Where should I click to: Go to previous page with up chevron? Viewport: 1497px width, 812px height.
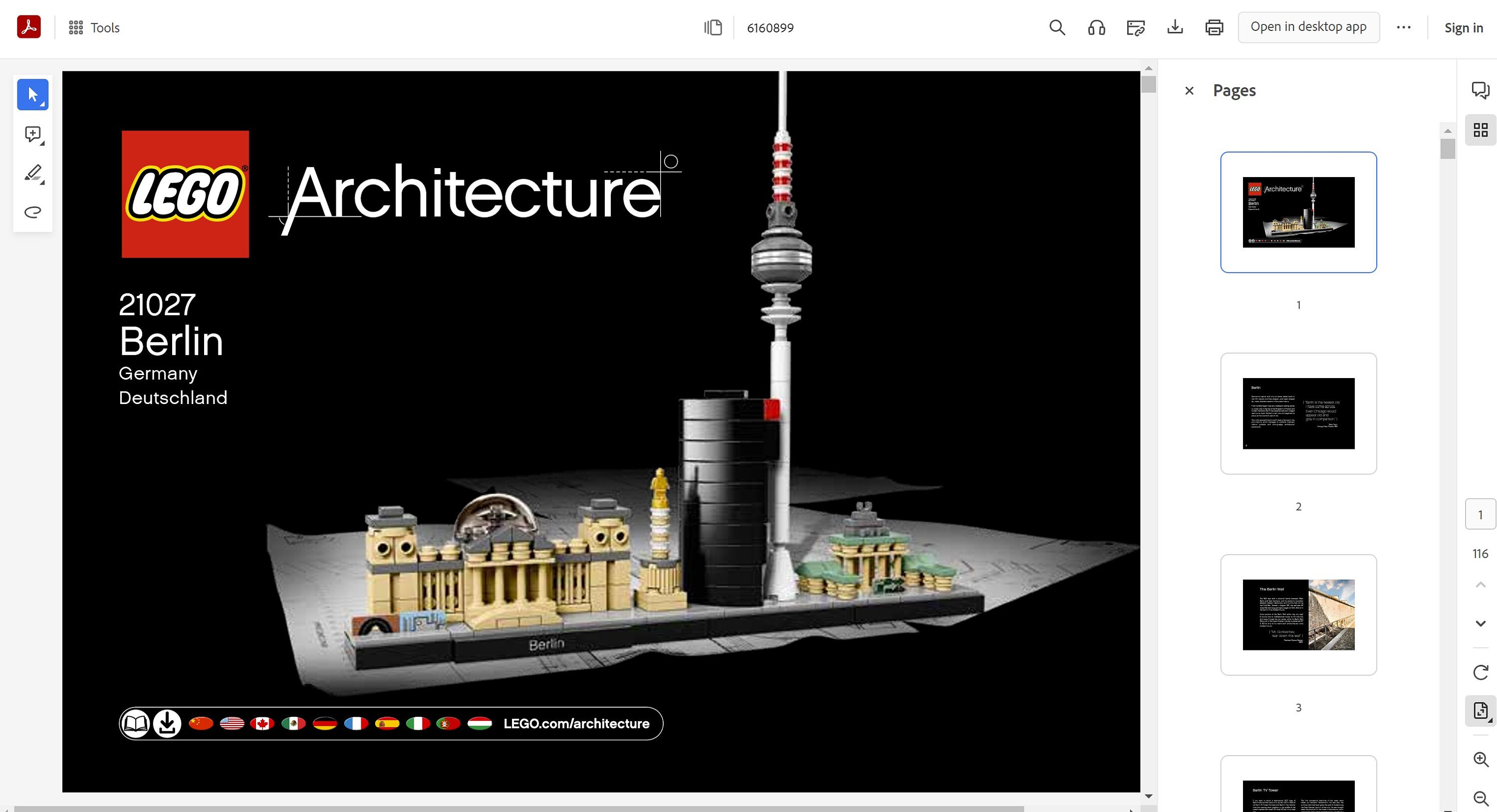coord(1480,585)
